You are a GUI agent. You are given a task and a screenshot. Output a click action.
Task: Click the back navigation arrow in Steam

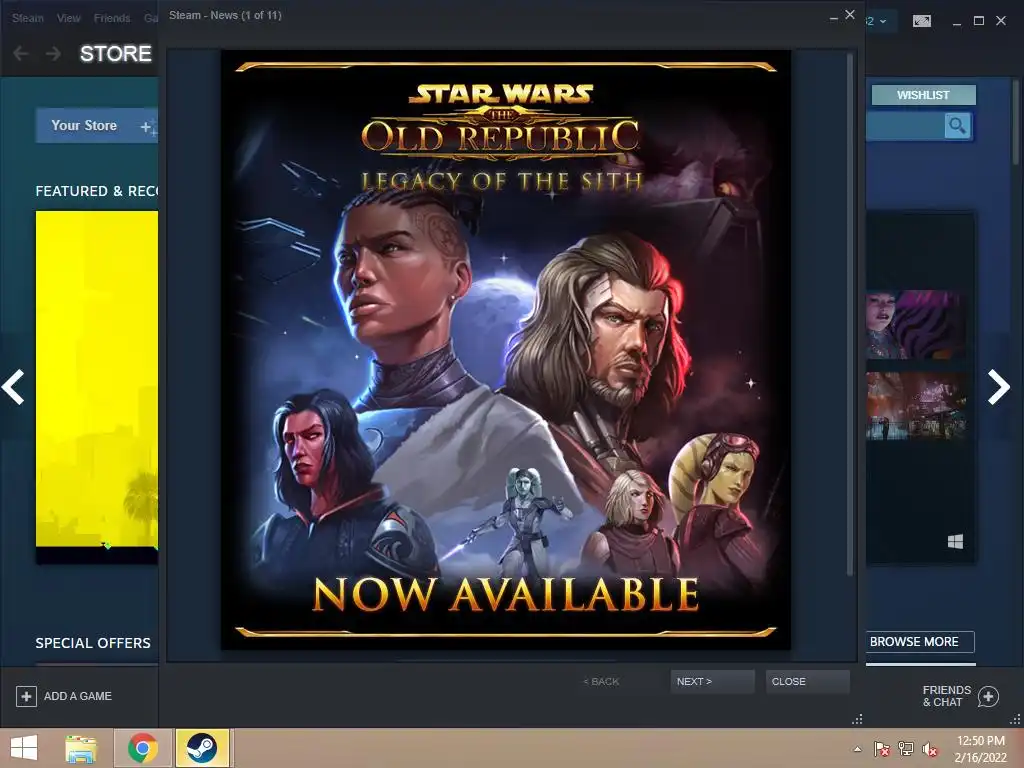tap(21, 54)
